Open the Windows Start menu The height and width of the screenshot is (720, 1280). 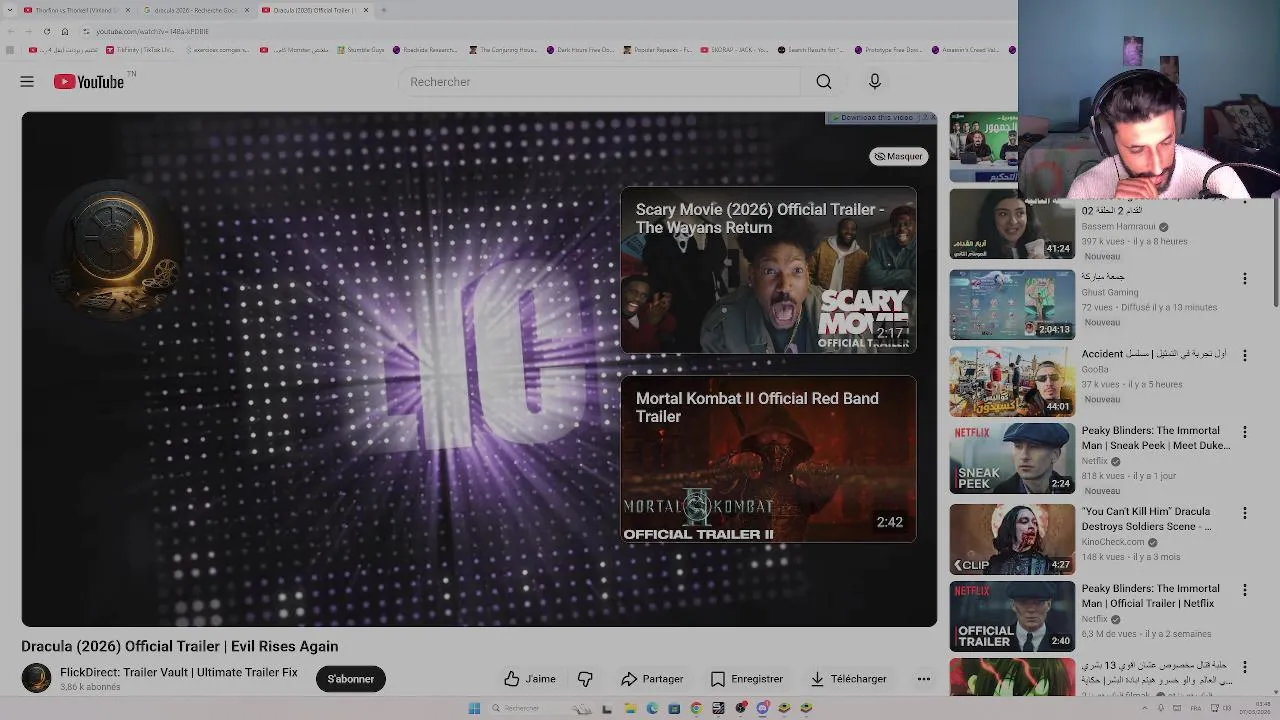tap(474, 708)
